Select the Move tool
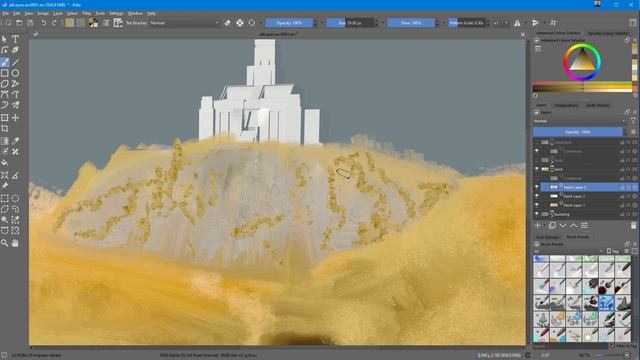 pyautogui.click(x=15, y=118)
